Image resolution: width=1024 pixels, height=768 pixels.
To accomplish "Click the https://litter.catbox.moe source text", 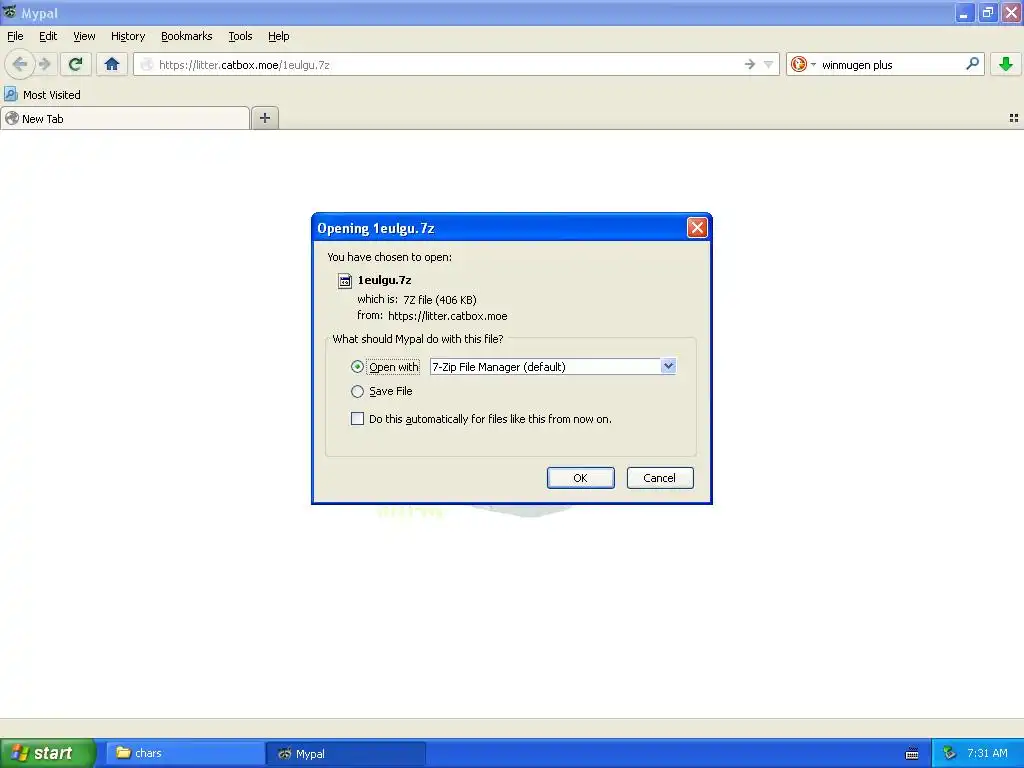I will click(447, 316).
